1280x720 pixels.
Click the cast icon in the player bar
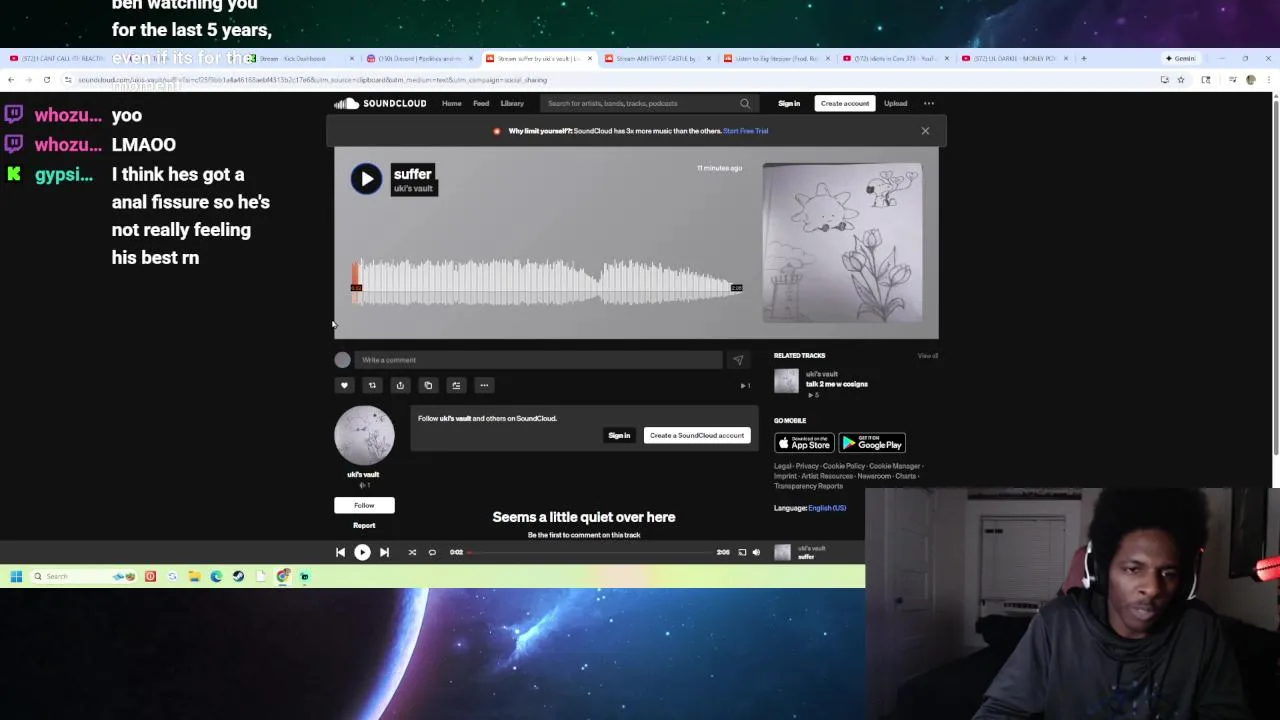[x=742, y=552]
